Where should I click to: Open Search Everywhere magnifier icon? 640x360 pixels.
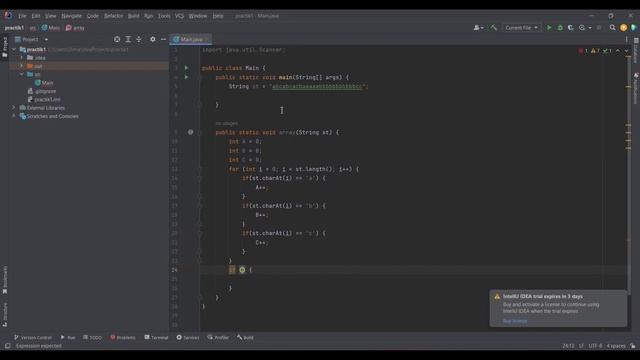pyautogui.click(x=612, y=28)
